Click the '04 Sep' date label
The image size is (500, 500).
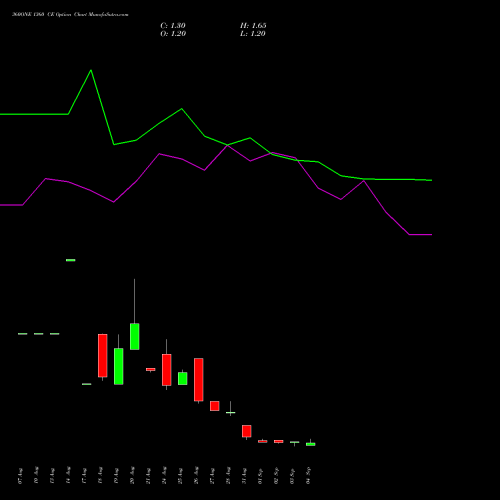coord(308,476)
